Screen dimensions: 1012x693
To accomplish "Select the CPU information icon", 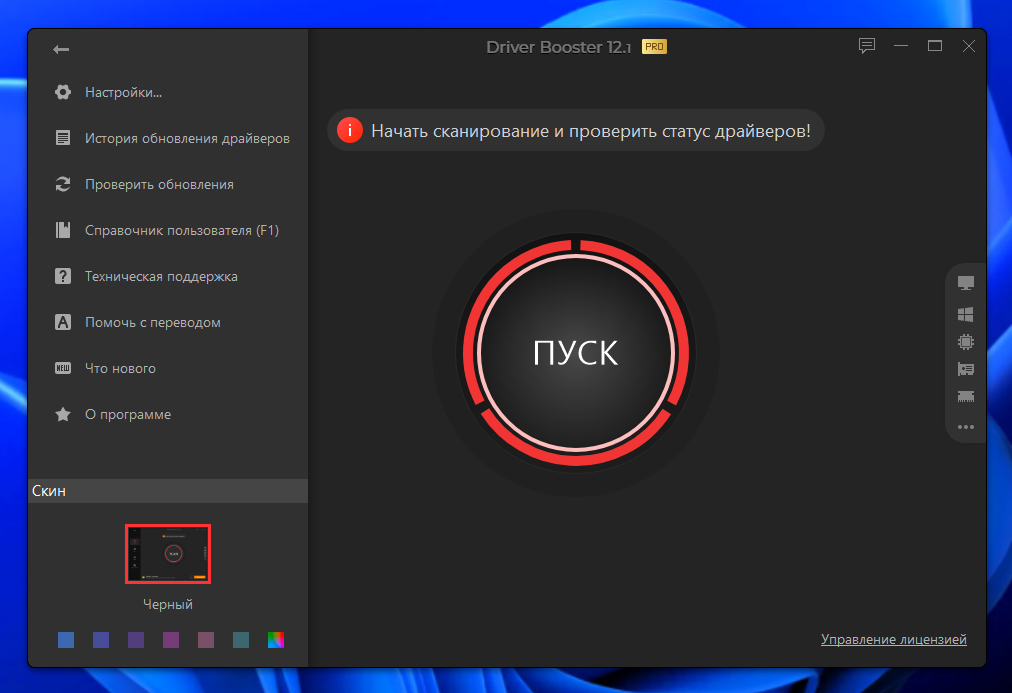I will click(x=965, y=341).
